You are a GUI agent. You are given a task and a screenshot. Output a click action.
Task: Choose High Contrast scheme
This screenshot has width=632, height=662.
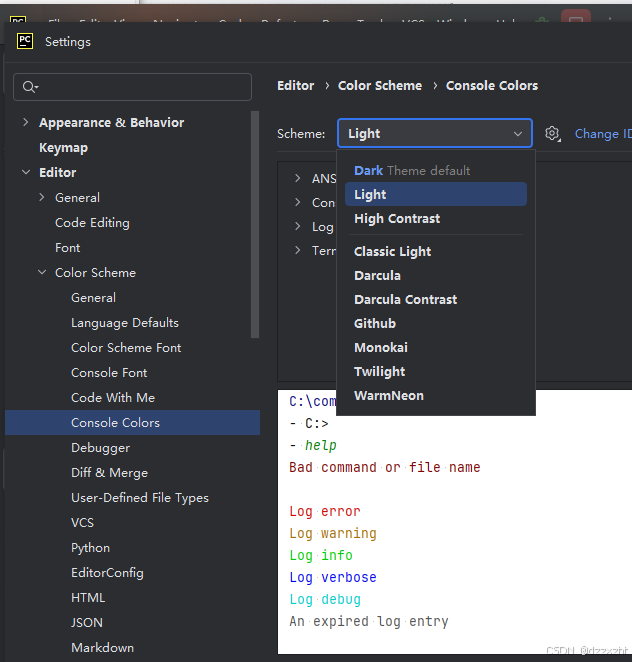436,218
